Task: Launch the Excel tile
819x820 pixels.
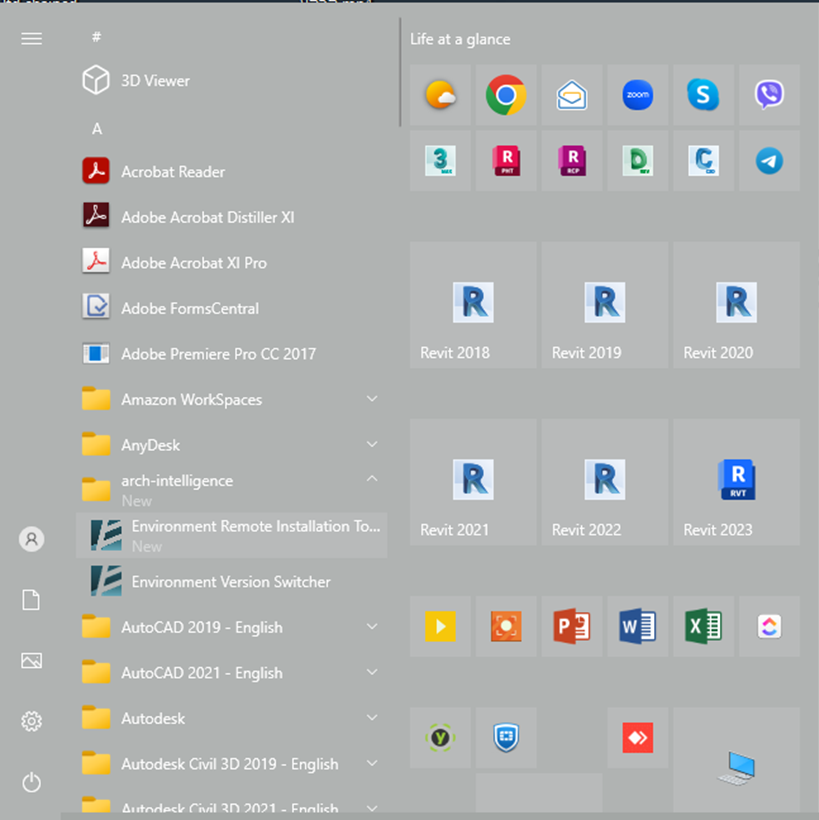Action: pos(703,626)
